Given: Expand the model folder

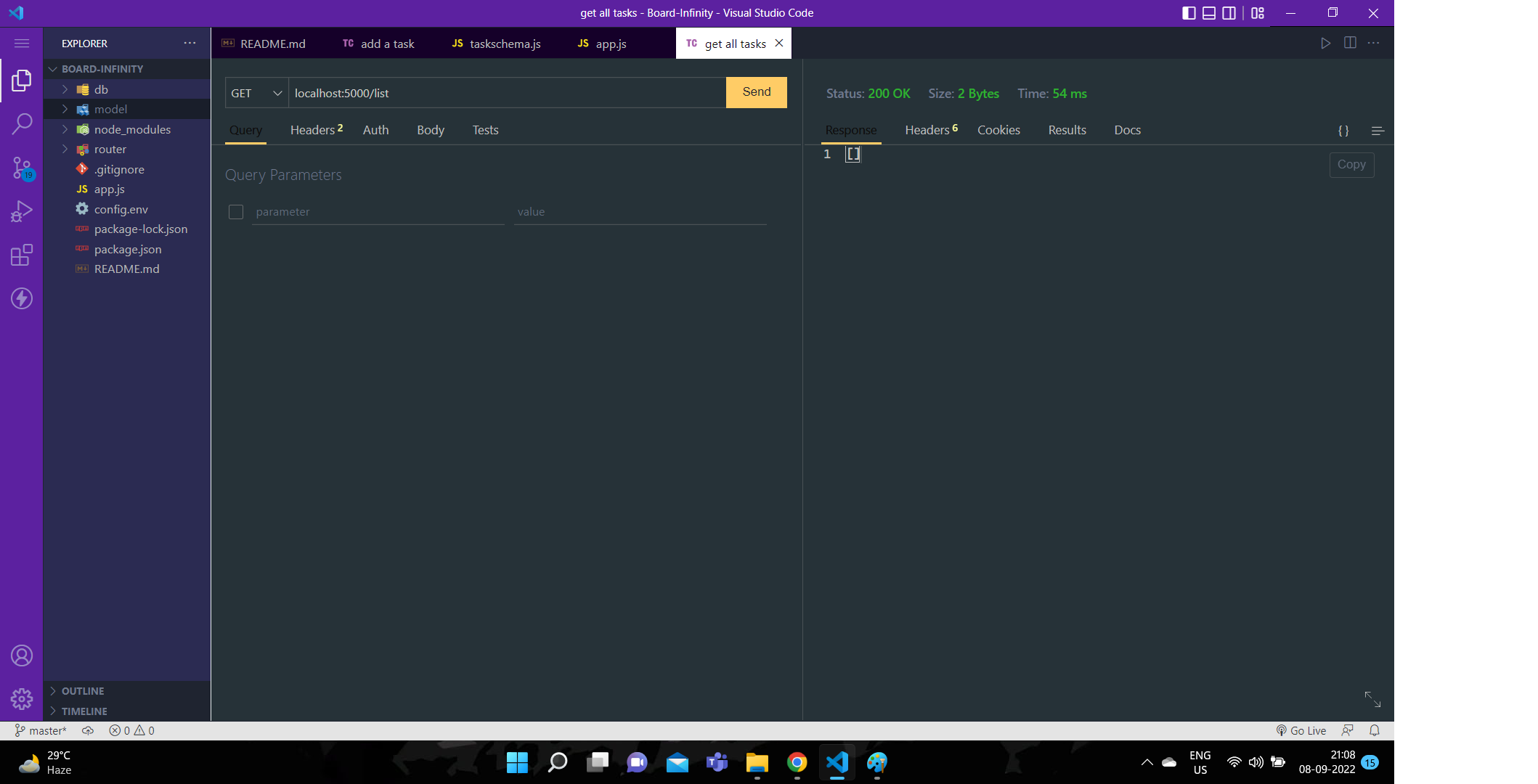Looking at the screenshot, I should (127, 109).
